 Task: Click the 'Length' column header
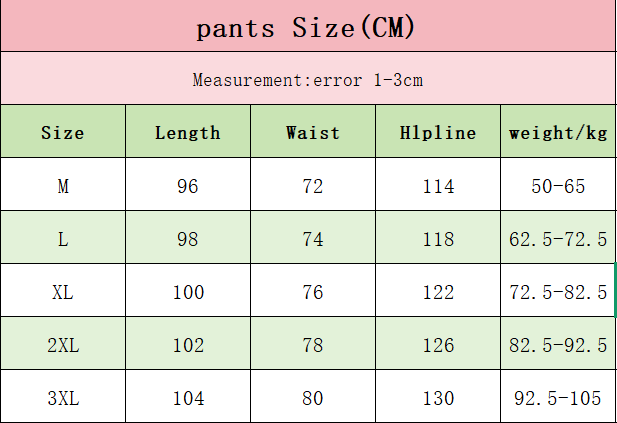[x=188, y=131]
